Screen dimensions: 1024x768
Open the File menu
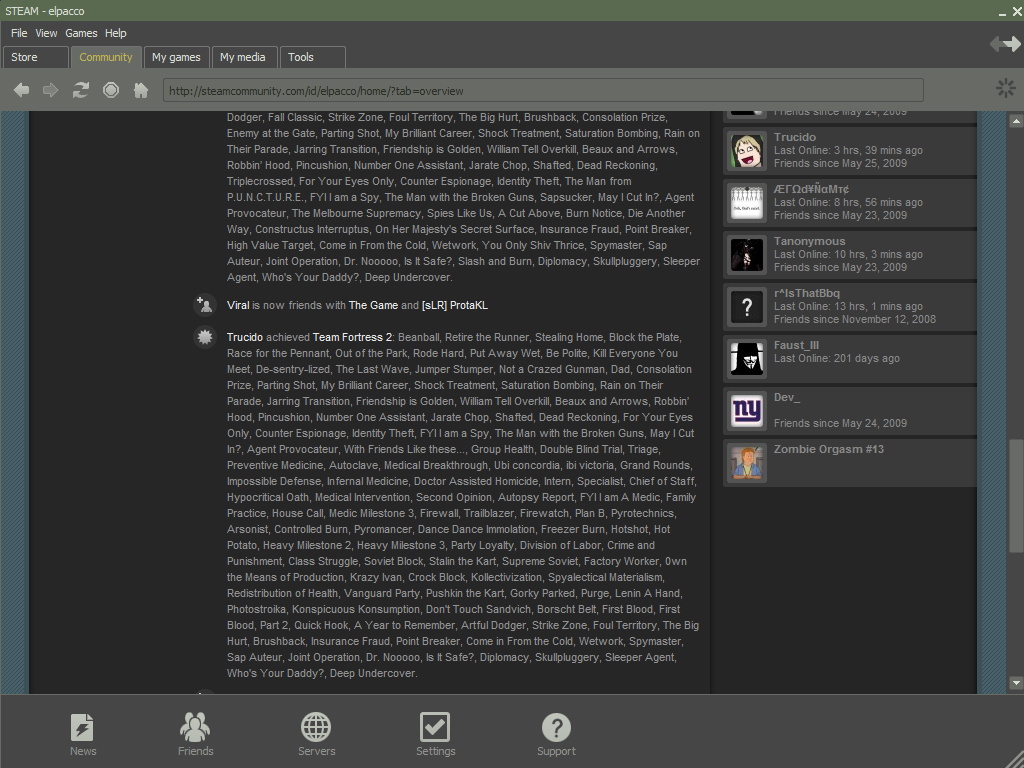(x=19, y=33)
